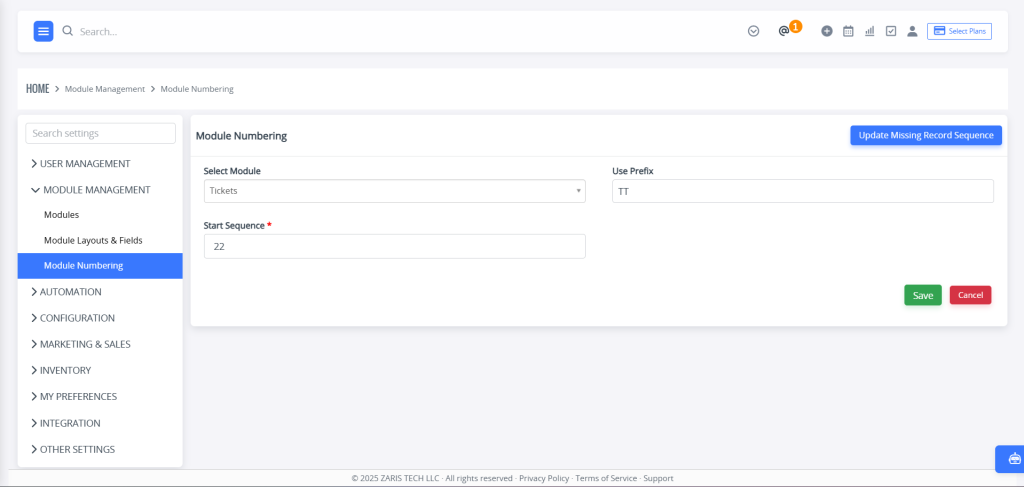Click the green Save button
The height and width of the screenshot is (487, 1024).
point(923,295)
